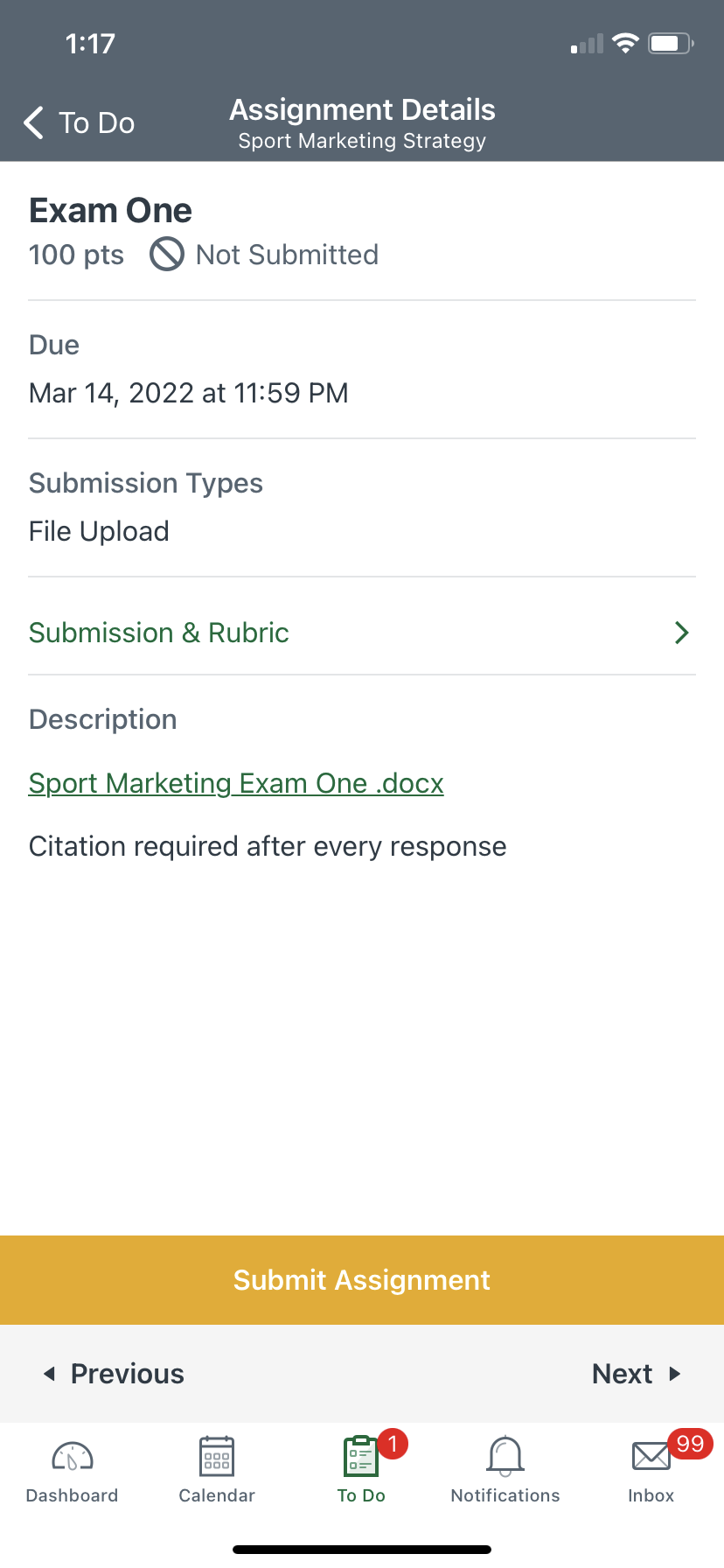Go to the Previous assignment
Viewport: 724px width, 1568px height.
point(115,1374)
